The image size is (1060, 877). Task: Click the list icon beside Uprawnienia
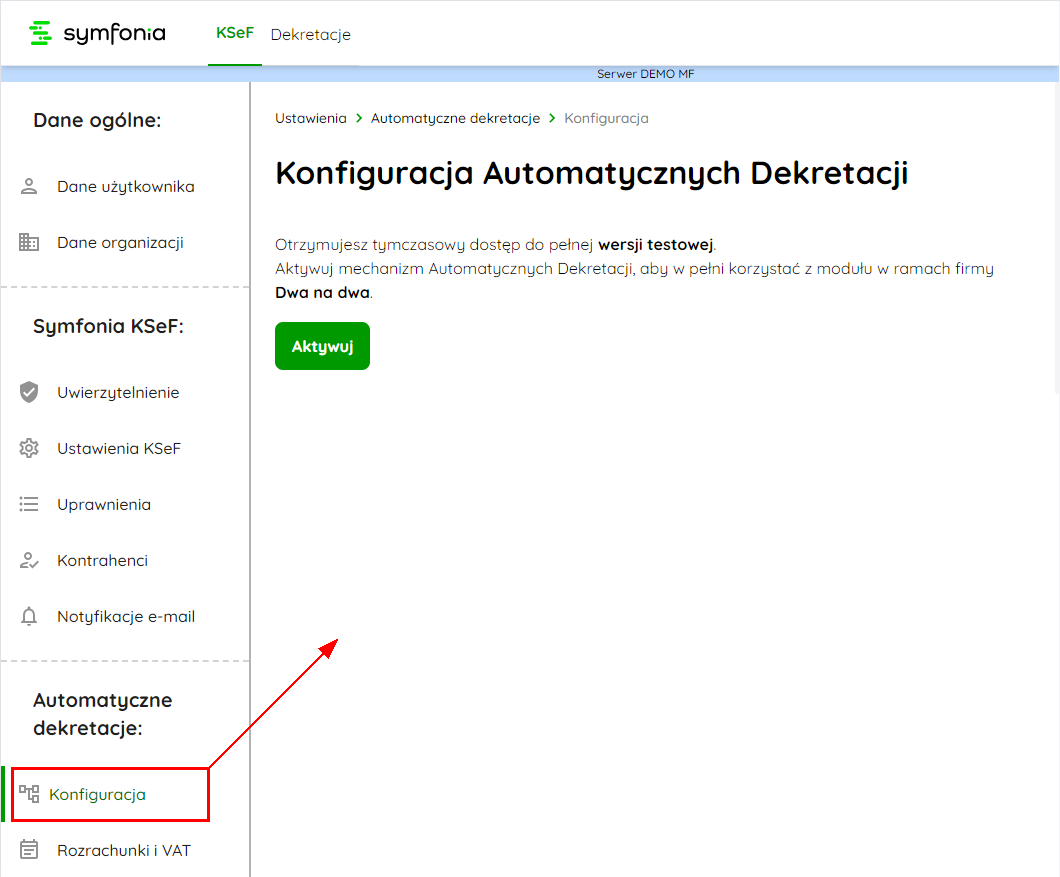[29, 504]
